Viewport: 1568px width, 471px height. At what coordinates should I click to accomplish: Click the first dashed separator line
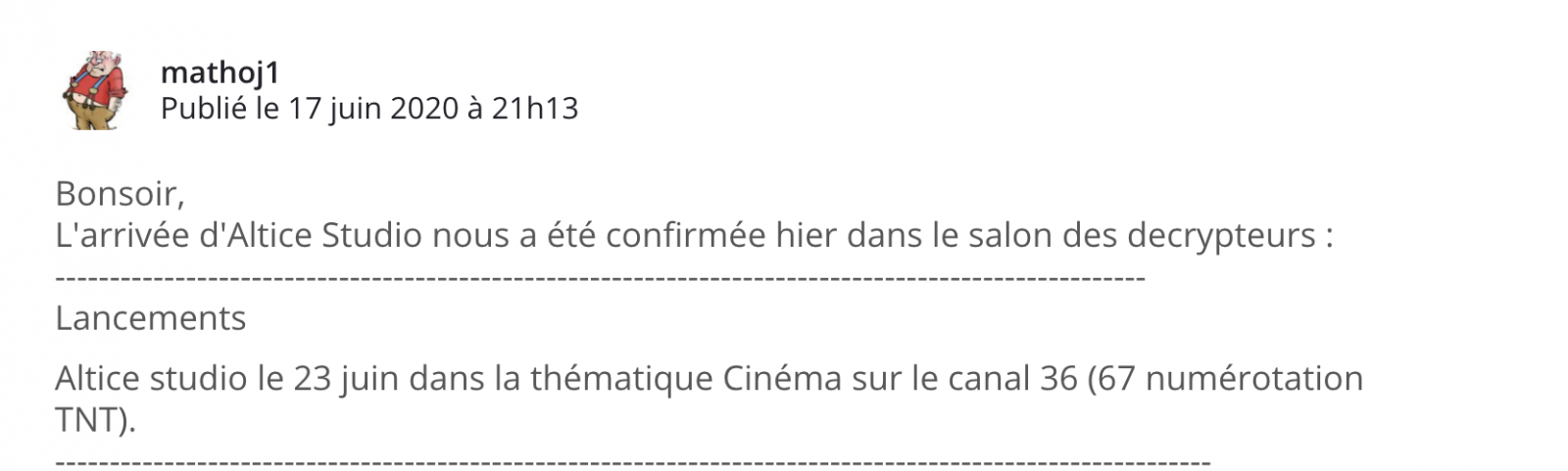point(600,279)
